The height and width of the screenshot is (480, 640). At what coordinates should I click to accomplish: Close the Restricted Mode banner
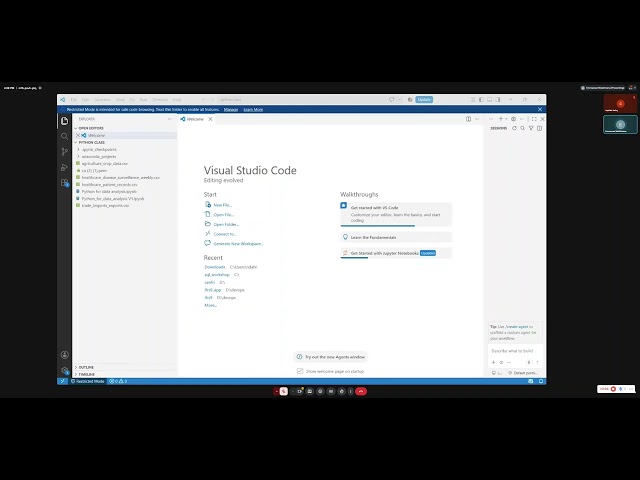click(x=540, y=109)
